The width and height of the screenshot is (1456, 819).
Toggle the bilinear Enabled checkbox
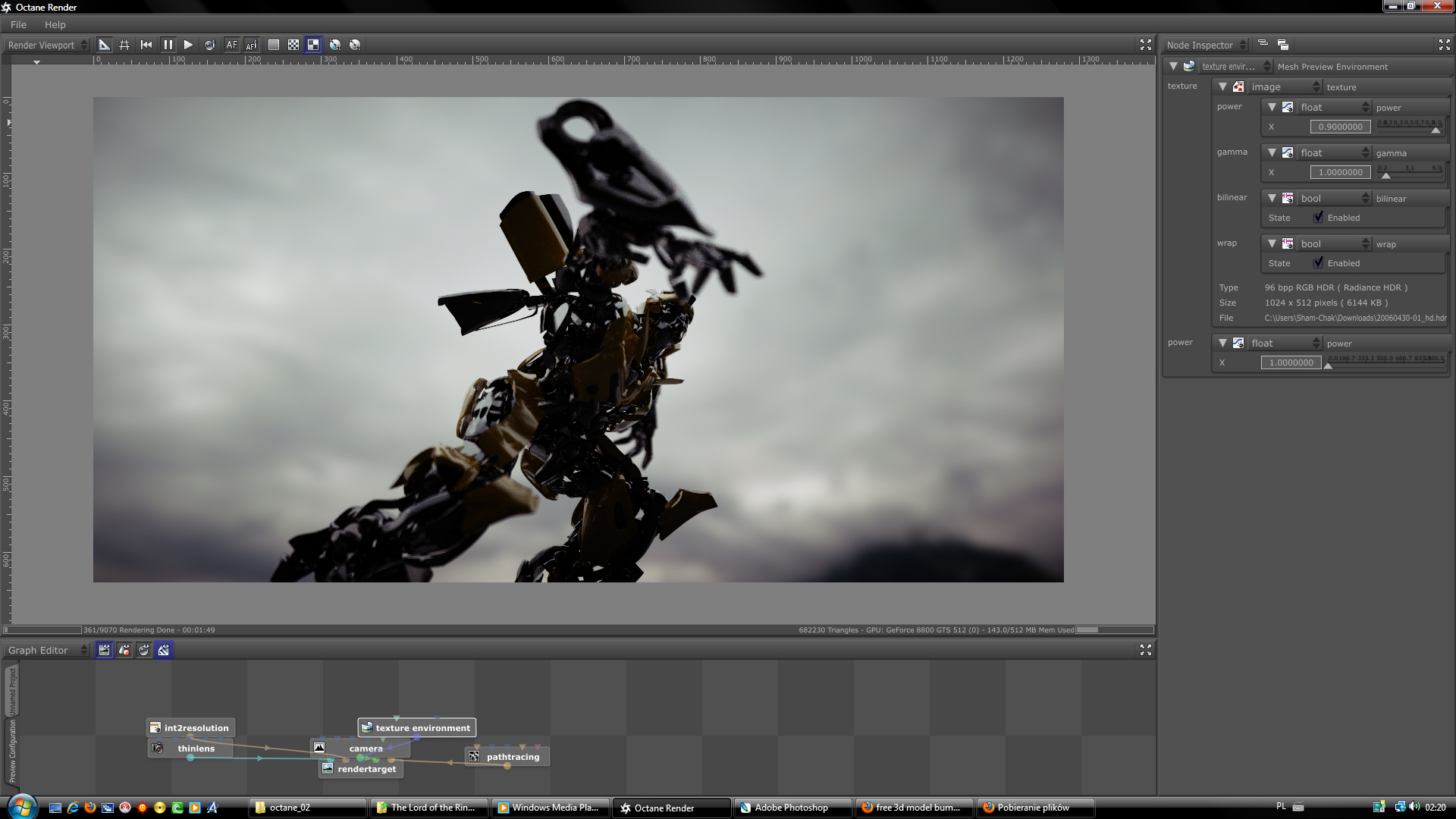1319,218
